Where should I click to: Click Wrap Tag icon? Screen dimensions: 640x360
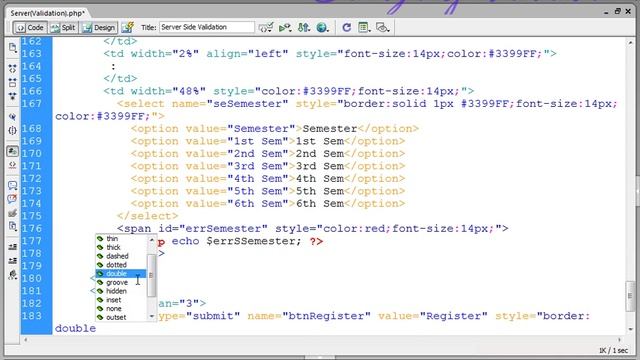click(x=12, y=213)
